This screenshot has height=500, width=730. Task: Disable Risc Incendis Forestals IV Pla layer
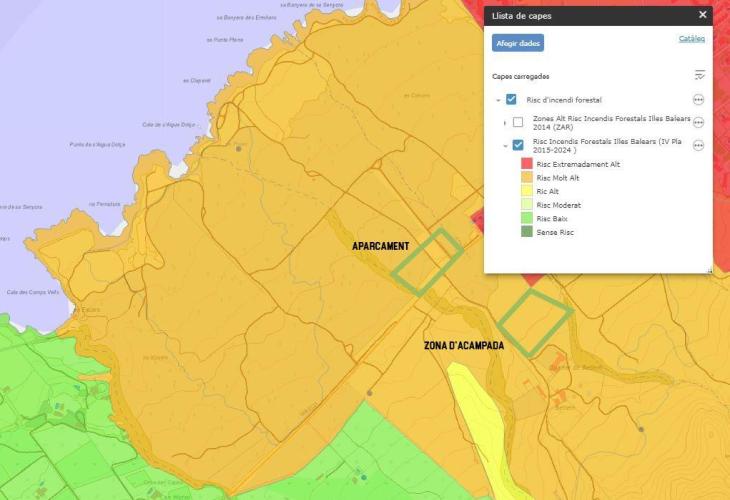518,145
